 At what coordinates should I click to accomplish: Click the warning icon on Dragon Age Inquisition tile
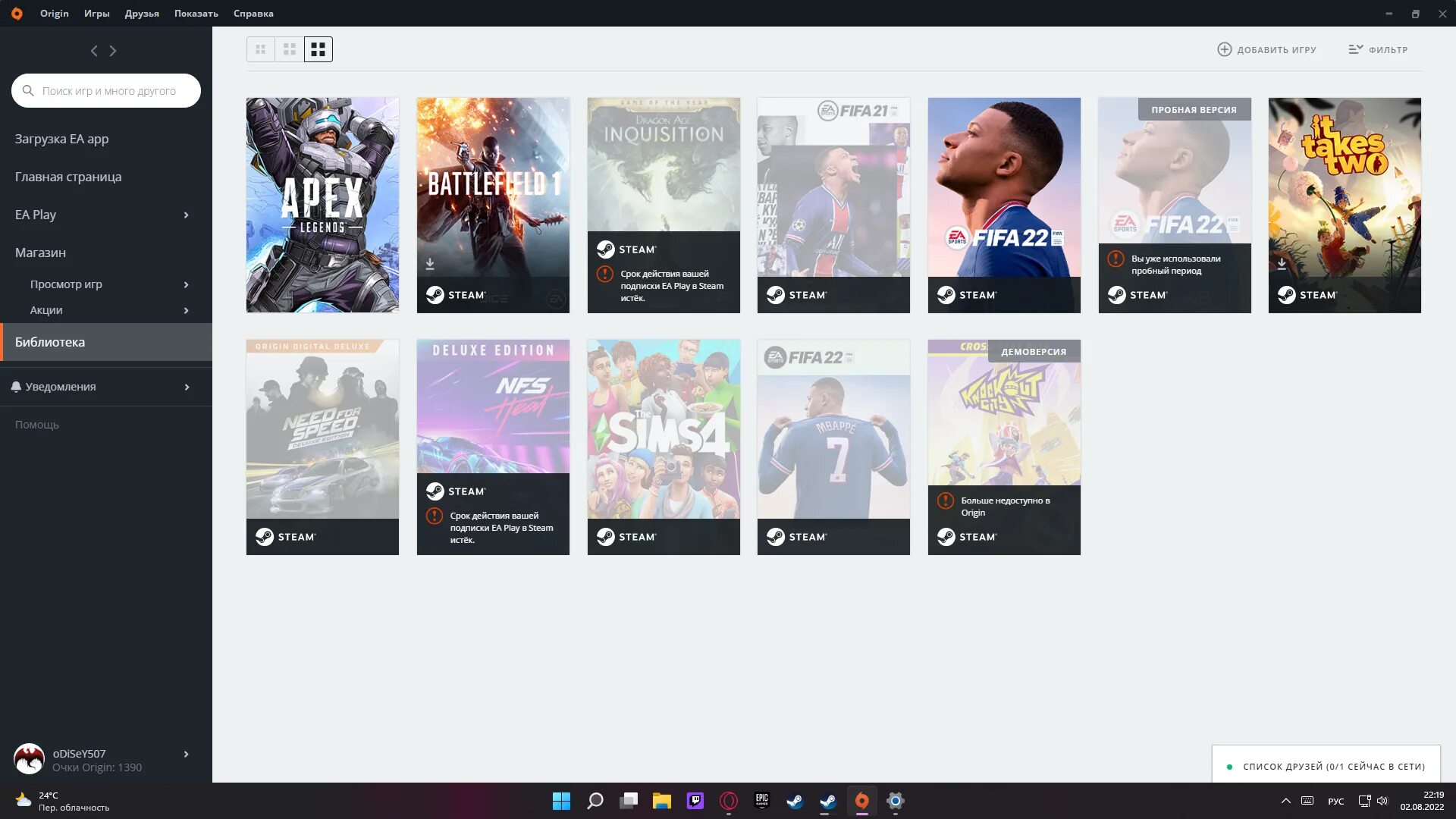[x=605, y=274]
